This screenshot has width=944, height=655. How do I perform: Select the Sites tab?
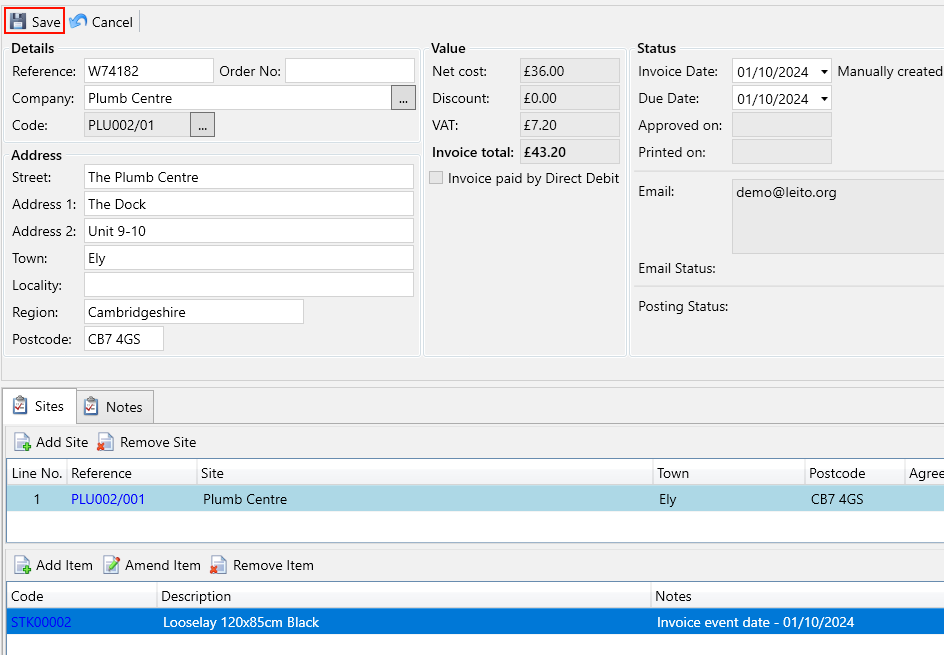40,406
